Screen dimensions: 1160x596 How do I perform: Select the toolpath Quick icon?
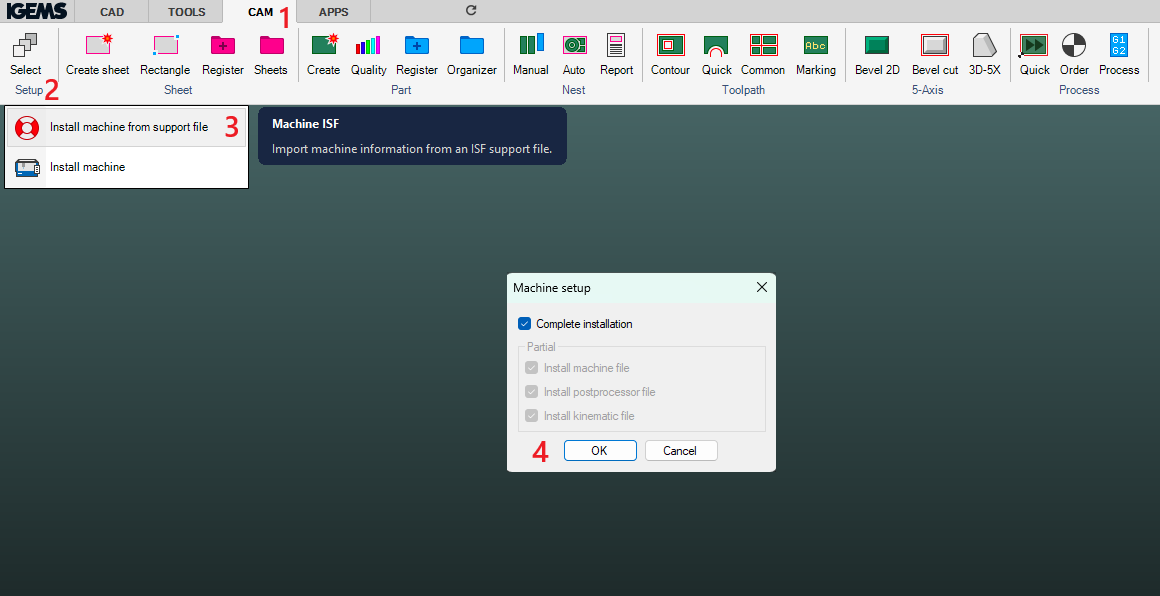(x=716, y=46)
